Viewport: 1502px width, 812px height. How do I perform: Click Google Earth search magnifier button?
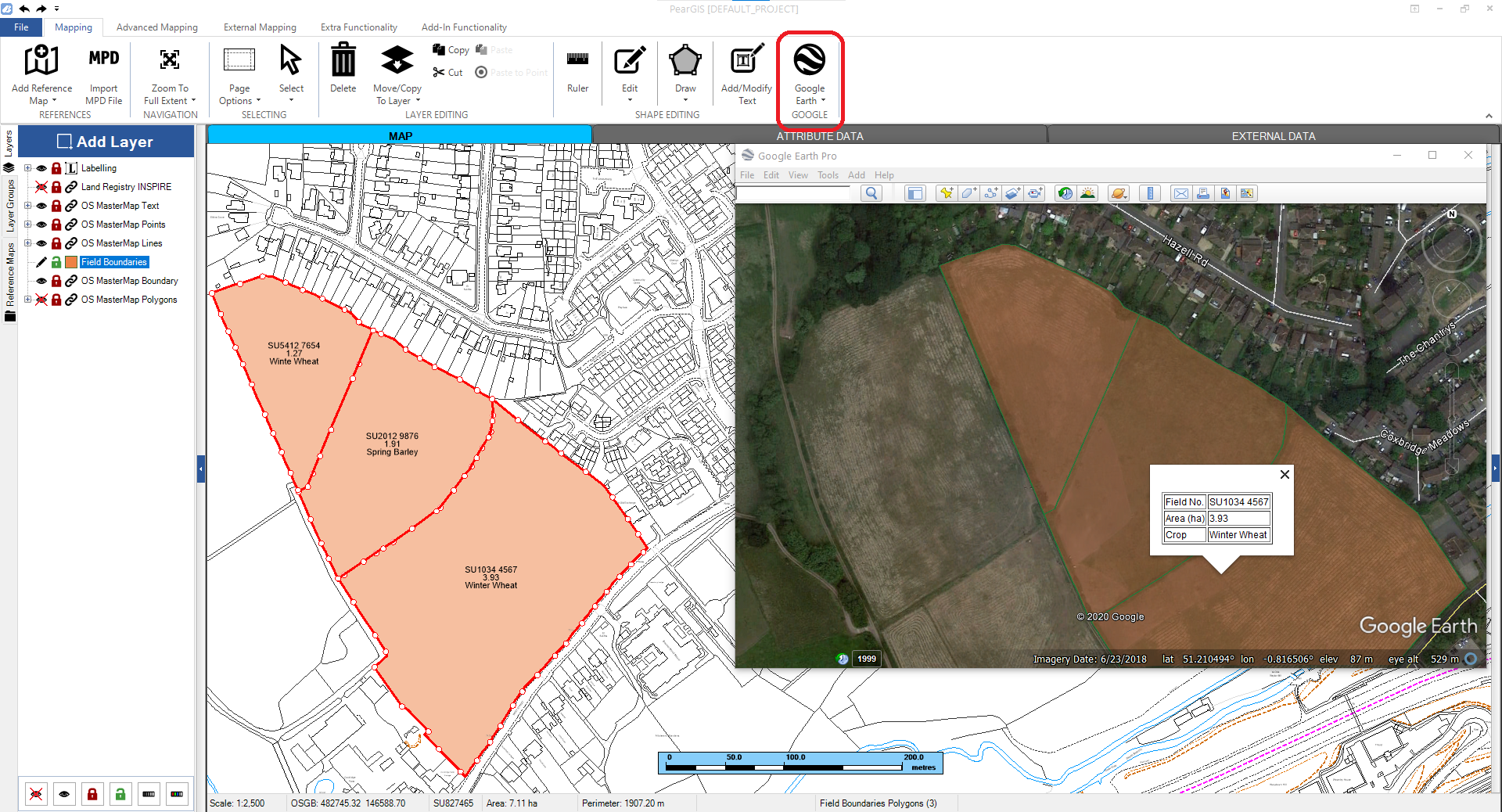click(871, 193)
